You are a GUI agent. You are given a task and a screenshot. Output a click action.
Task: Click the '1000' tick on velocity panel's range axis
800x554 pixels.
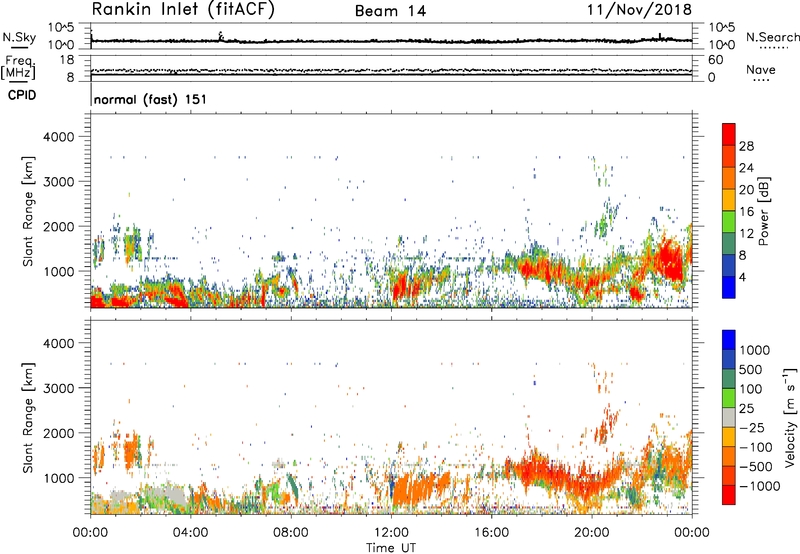[58, 478]
